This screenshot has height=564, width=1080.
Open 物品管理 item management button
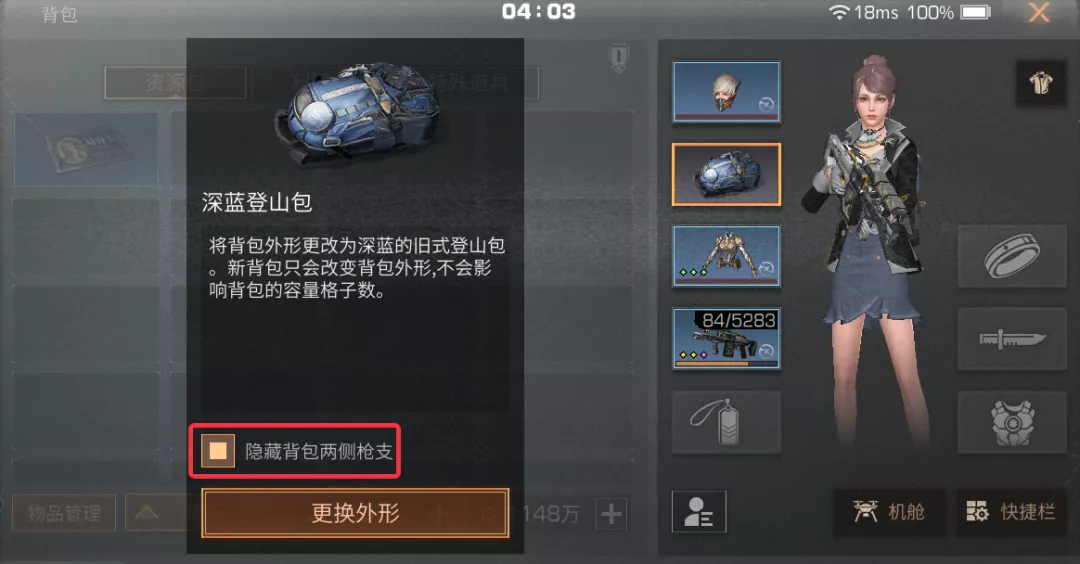click(x=63, y=513)
